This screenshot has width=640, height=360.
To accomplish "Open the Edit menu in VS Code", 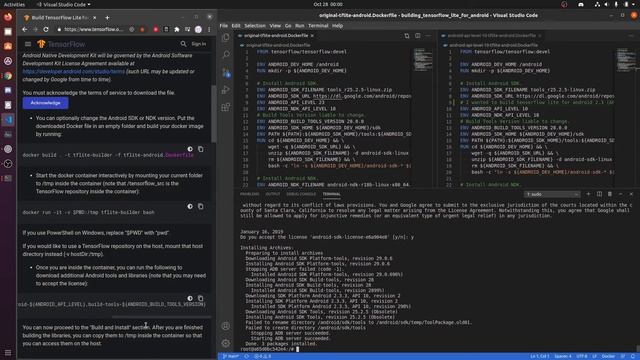I will click(x=236, y=26).
